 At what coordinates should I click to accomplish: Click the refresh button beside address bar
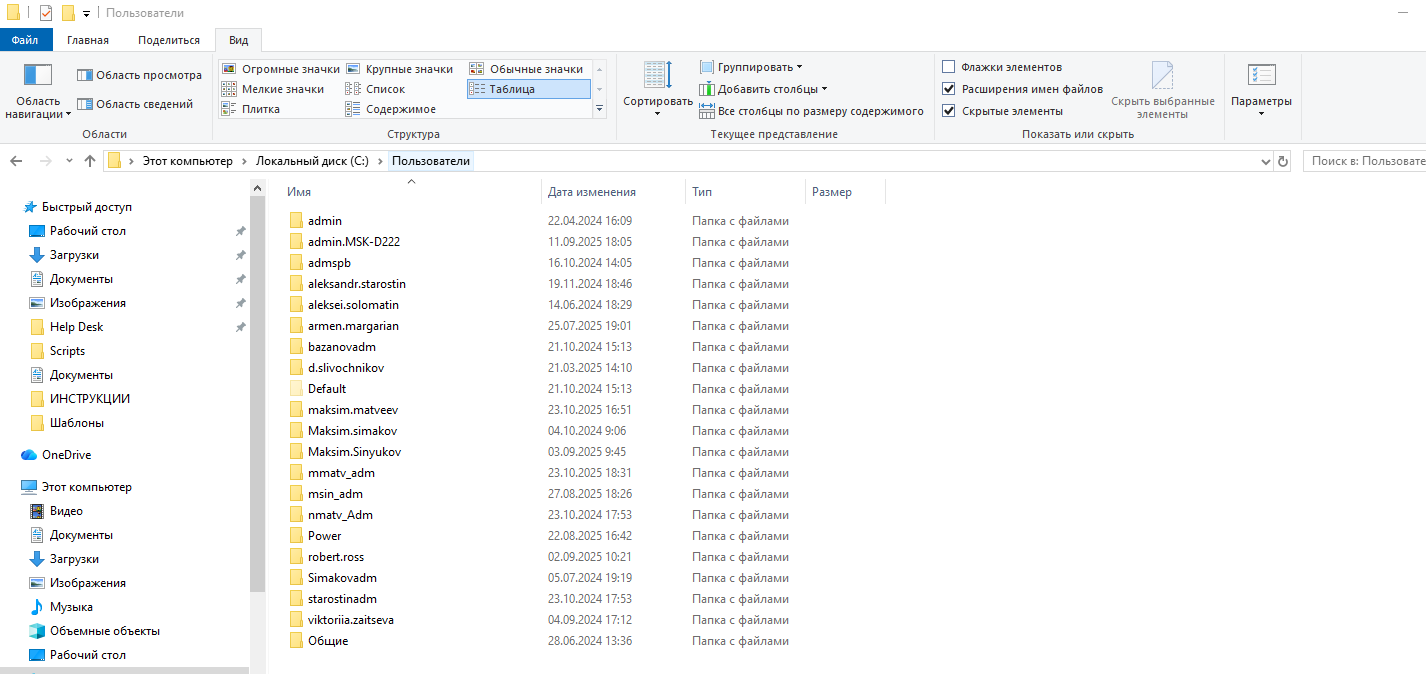click(x=1283, y=161)
